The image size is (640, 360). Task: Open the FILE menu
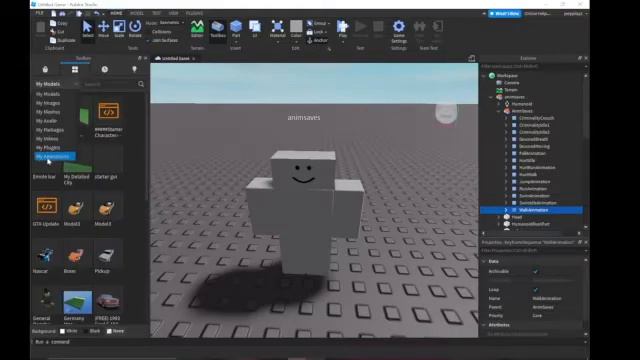(40, 13)
